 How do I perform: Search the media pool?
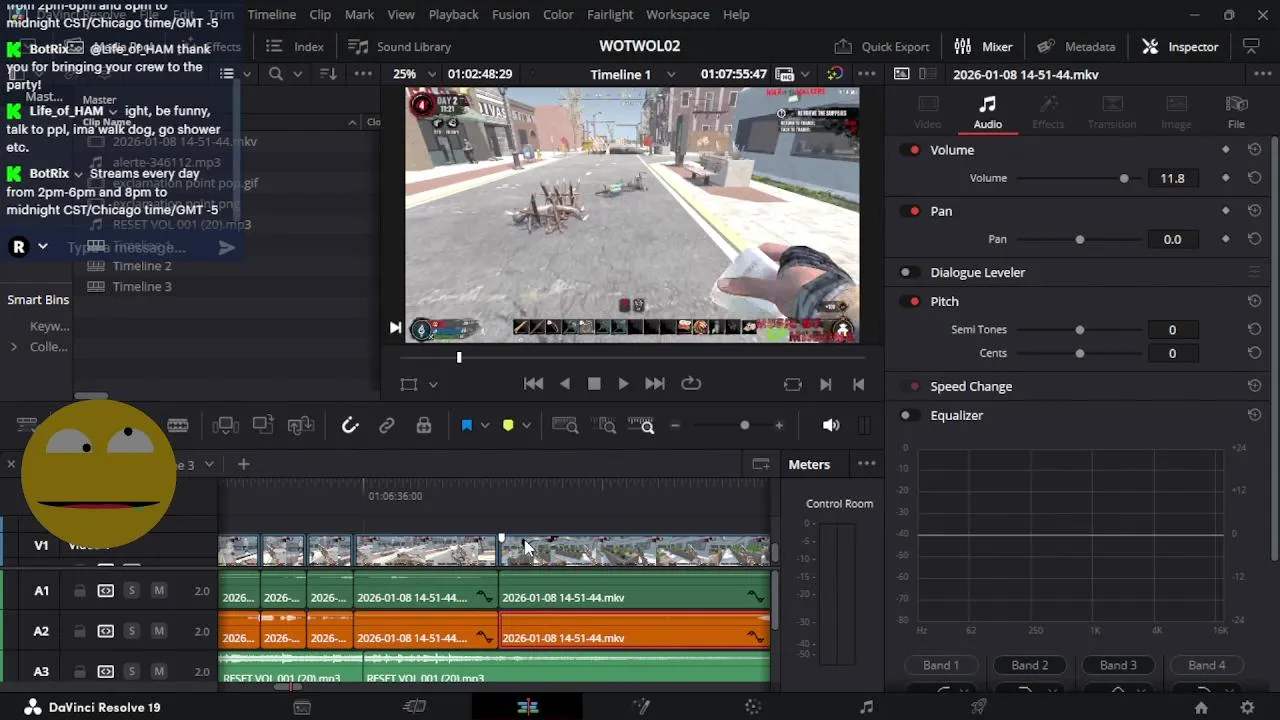click(x=276, y=74)
